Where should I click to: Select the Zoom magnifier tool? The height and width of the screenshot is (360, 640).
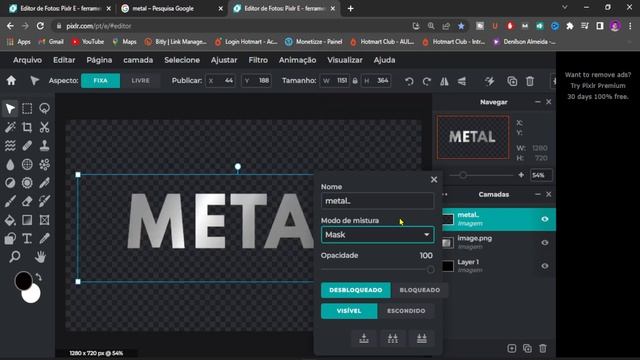tap(15, 257)
